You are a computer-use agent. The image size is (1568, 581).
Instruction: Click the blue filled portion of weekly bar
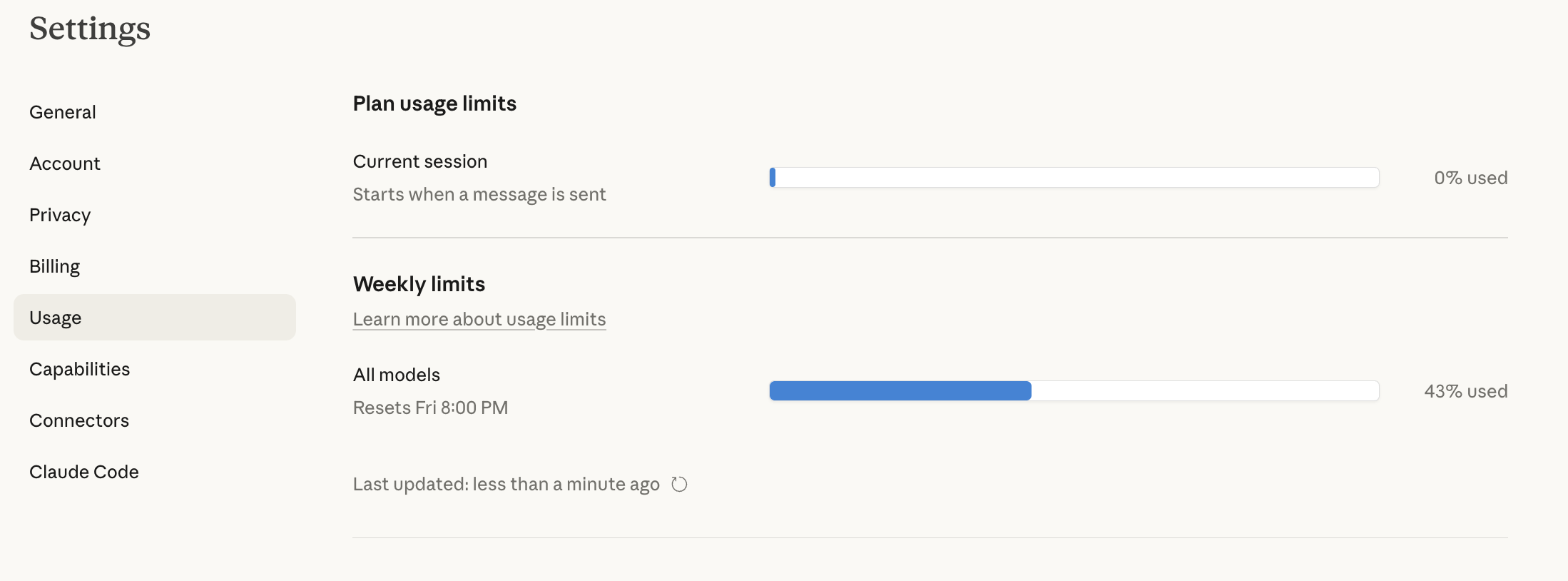pos(900,391)
